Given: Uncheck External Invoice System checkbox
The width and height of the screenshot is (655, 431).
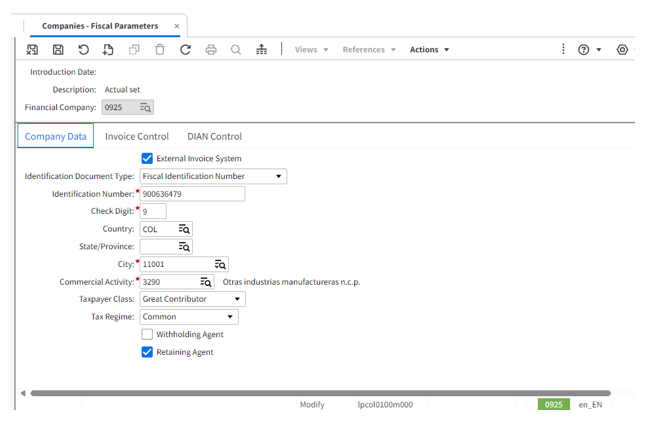Looking at the screenshot, I should [x=147, y=158].
